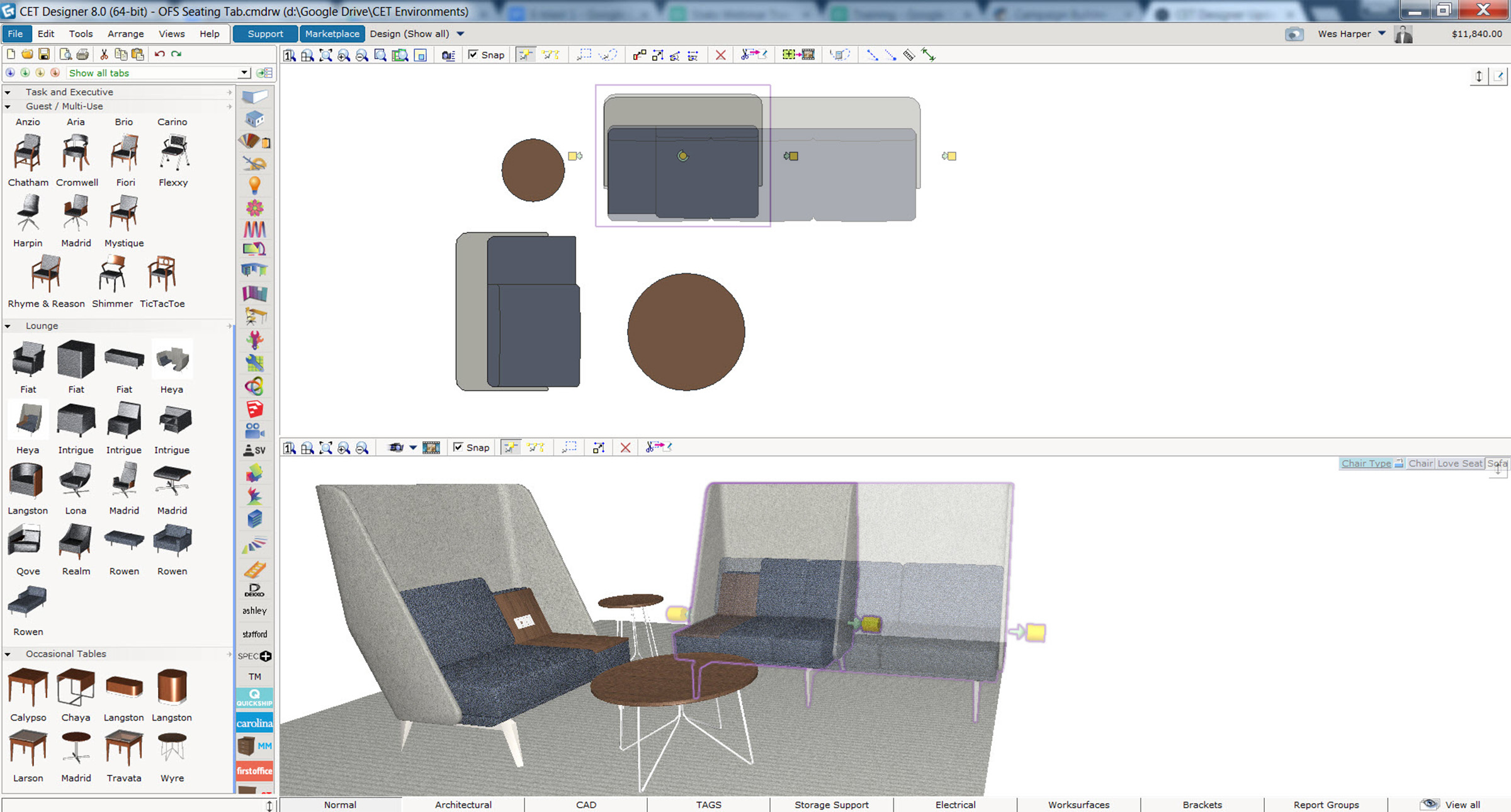The height and width of the screenshot is (812, 1511).
Task: Toggle Snap checkbox in the 2D view toolbar
Action: click(473, 55)
